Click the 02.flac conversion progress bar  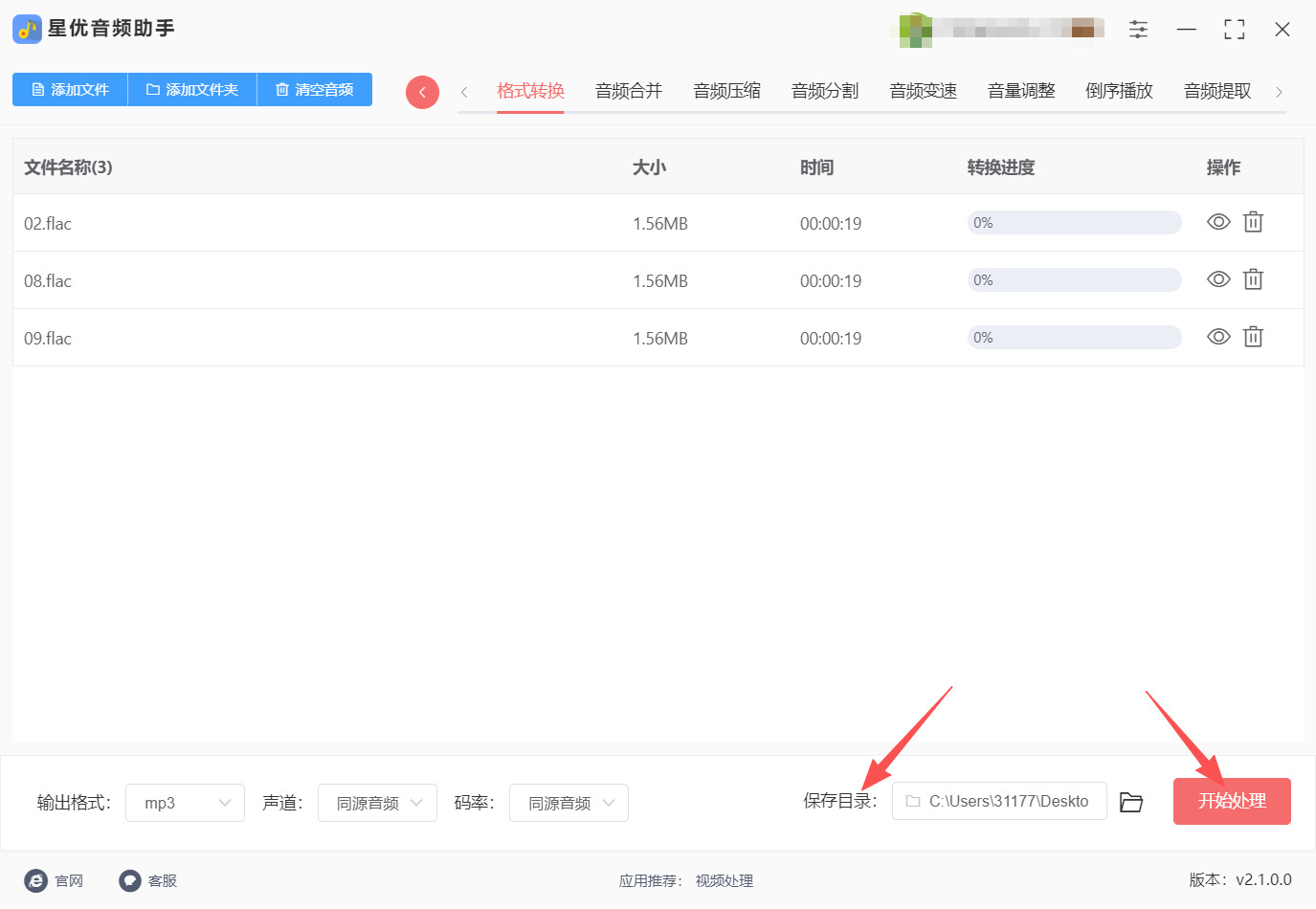tap(1074, 223)
